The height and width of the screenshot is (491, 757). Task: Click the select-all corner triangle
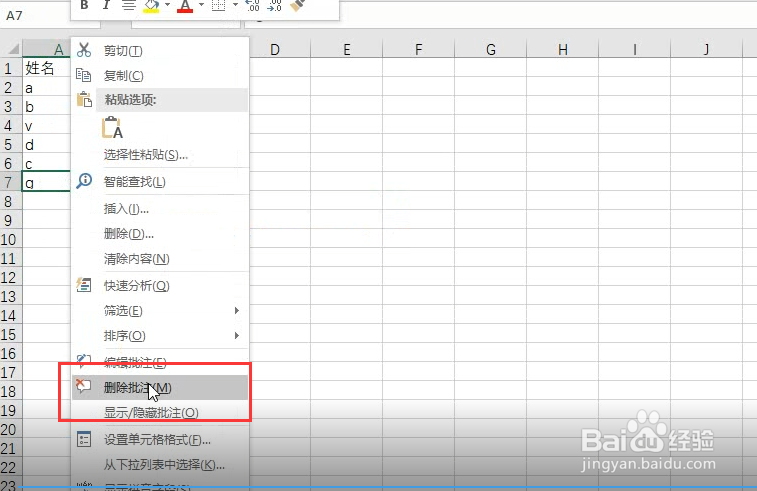click(12, 49)
